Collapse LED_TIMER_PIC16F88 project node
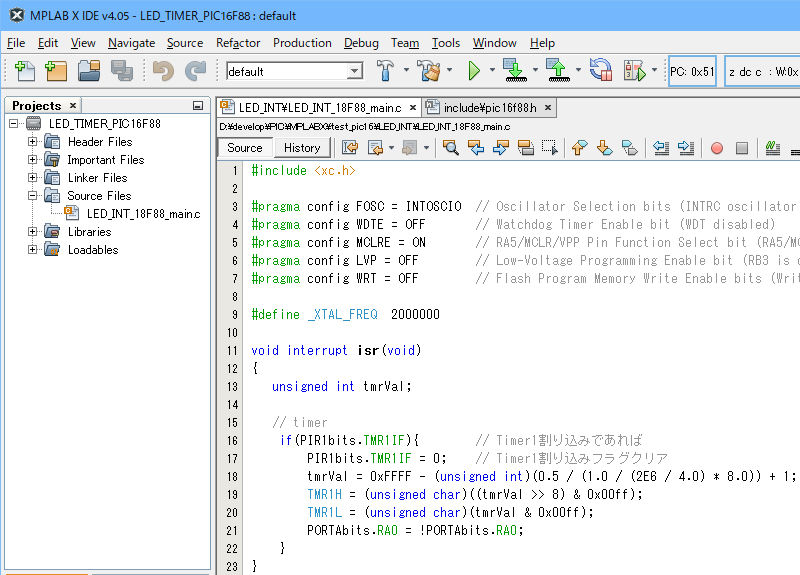800x575 pixels. pyautogui.click(x=14, y=123)
